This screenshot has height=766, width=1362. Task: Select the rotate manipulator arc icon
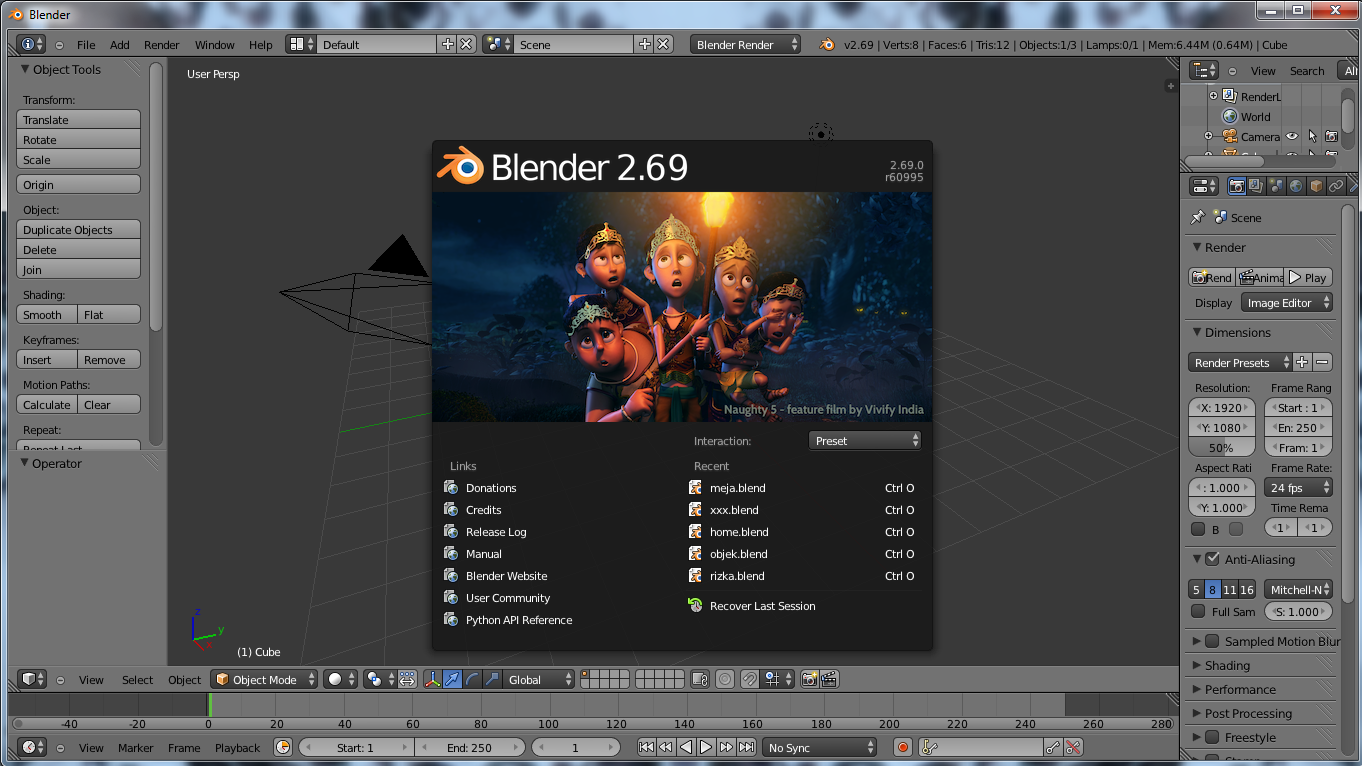click(472, 679)
